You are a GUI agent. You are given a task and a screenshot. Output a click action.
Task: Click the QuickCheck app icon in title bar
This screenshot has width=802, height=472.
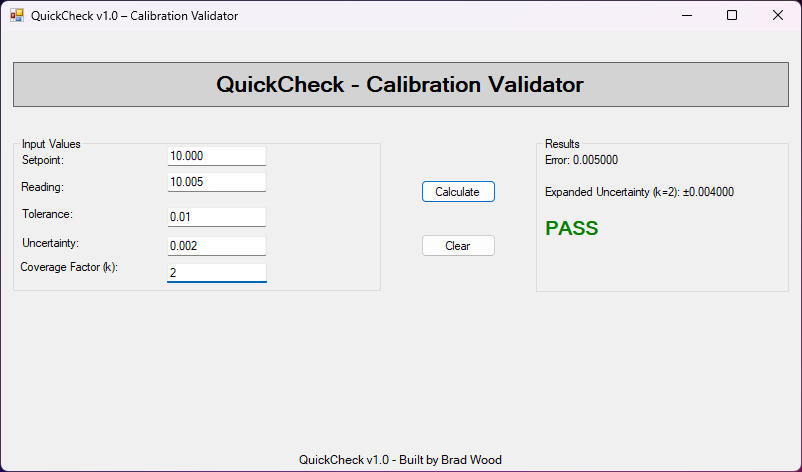point(17,16)
